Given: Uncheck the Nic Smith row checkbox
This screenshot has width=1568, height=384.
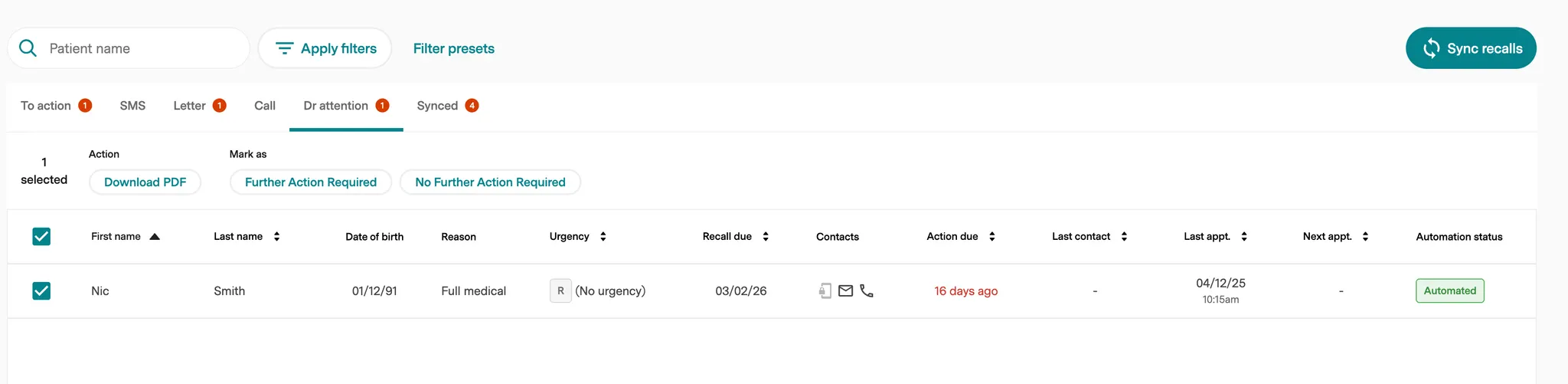Looking at the screenshot, I should 41,291.
